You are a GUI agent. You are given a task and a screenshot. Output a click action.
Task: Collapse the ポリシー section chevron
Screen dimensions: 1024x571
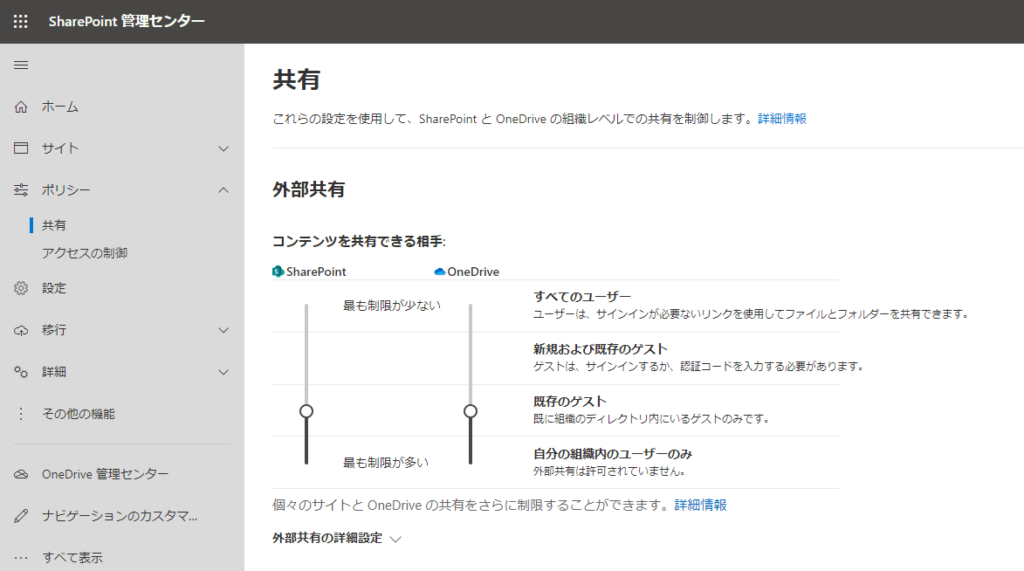coord(223,190)
